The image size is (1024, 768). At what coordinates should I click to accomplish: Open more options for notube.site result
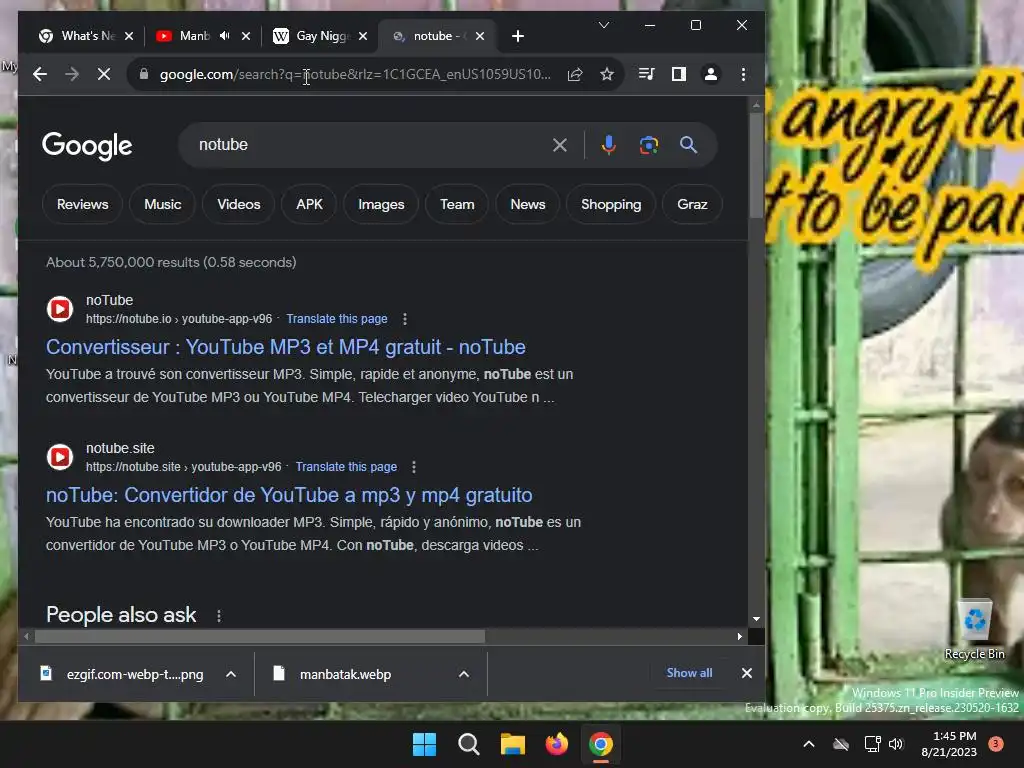pyautogui.click(x=414, y=467)
